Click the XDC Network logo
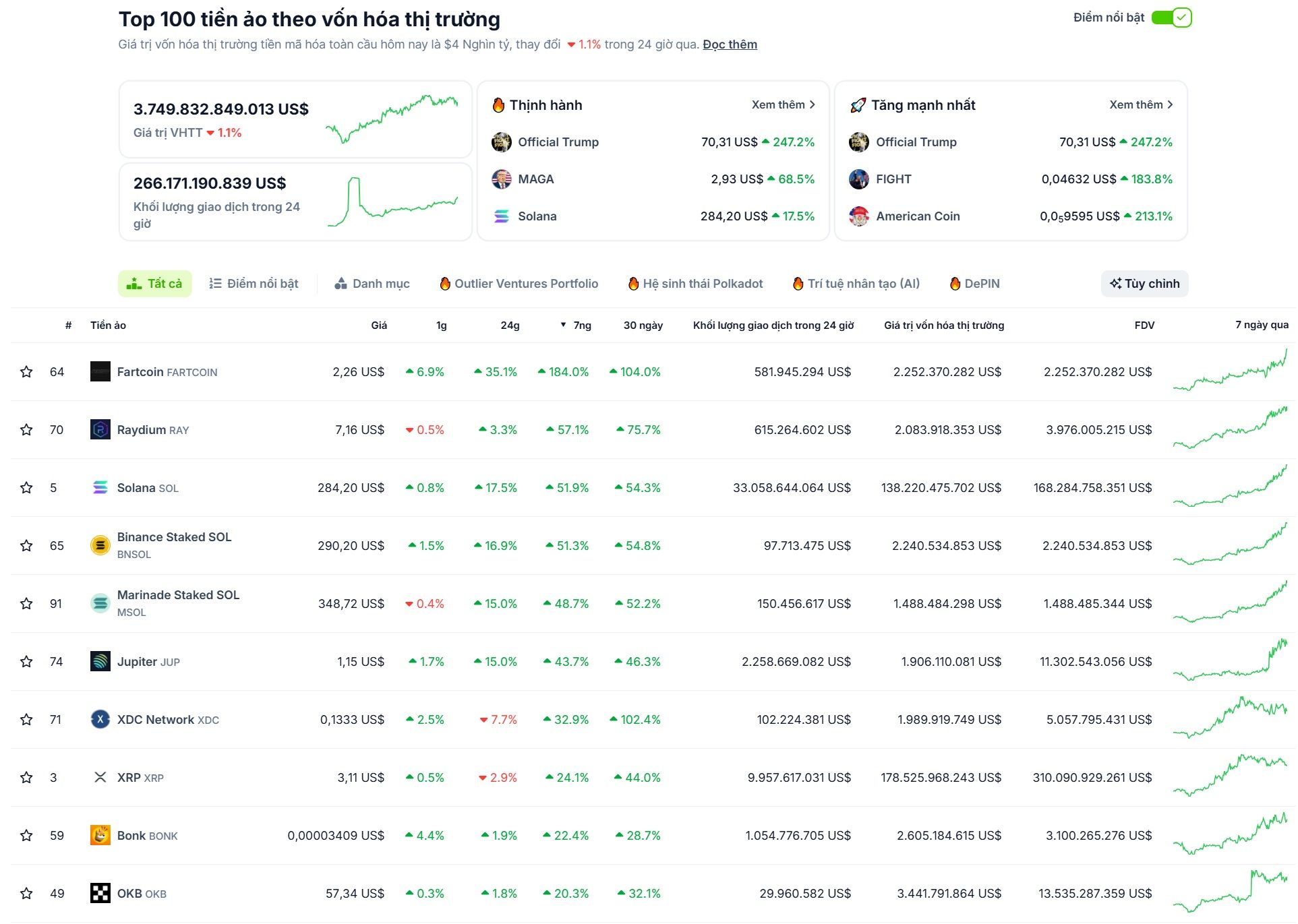This screenshot has width=1298, height=924. [100, 719]
